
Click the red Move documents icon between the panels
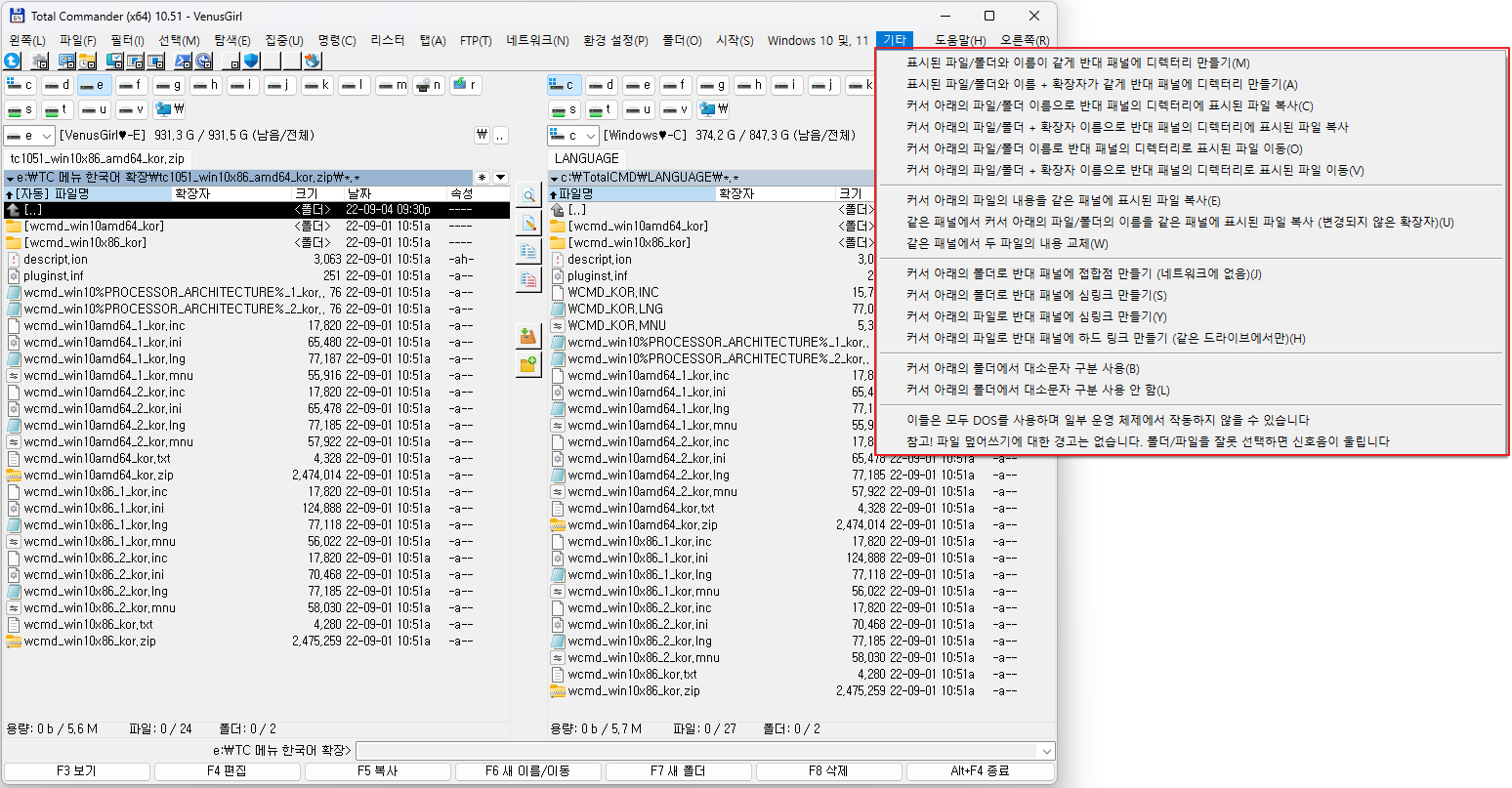coord(528,280)
